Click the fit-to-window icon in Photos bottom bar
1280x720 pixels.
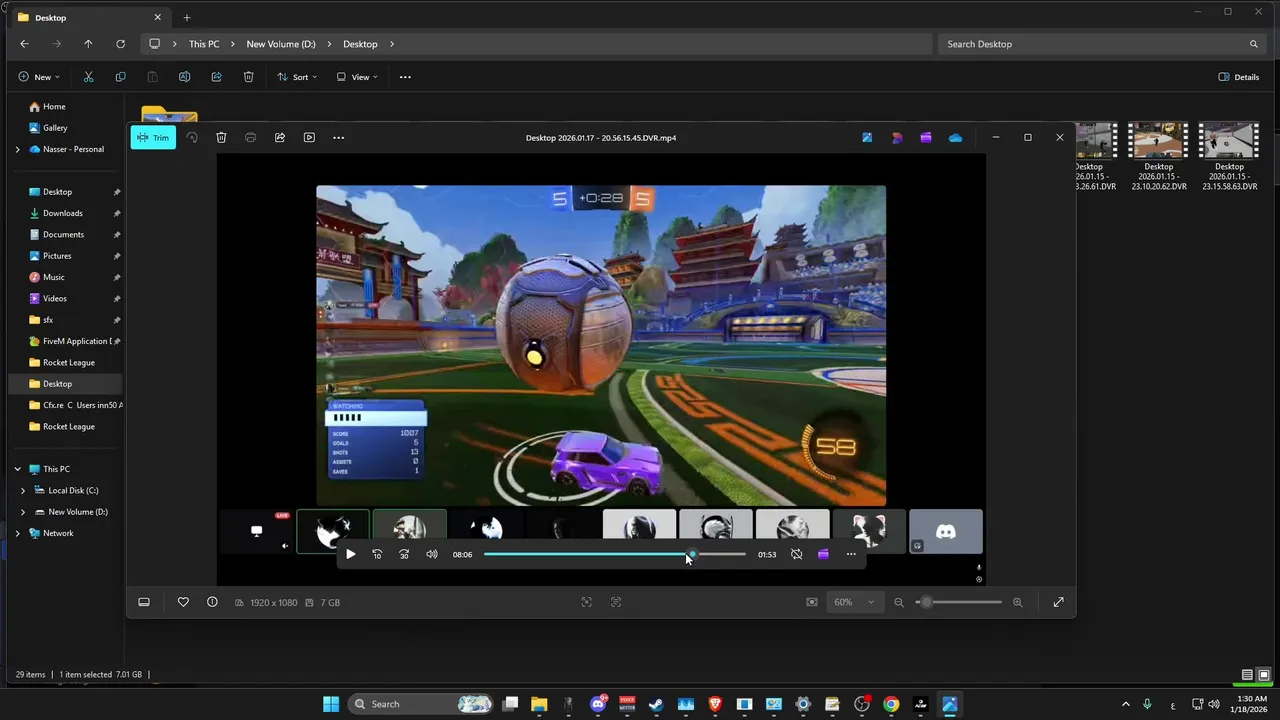point(587,602)
